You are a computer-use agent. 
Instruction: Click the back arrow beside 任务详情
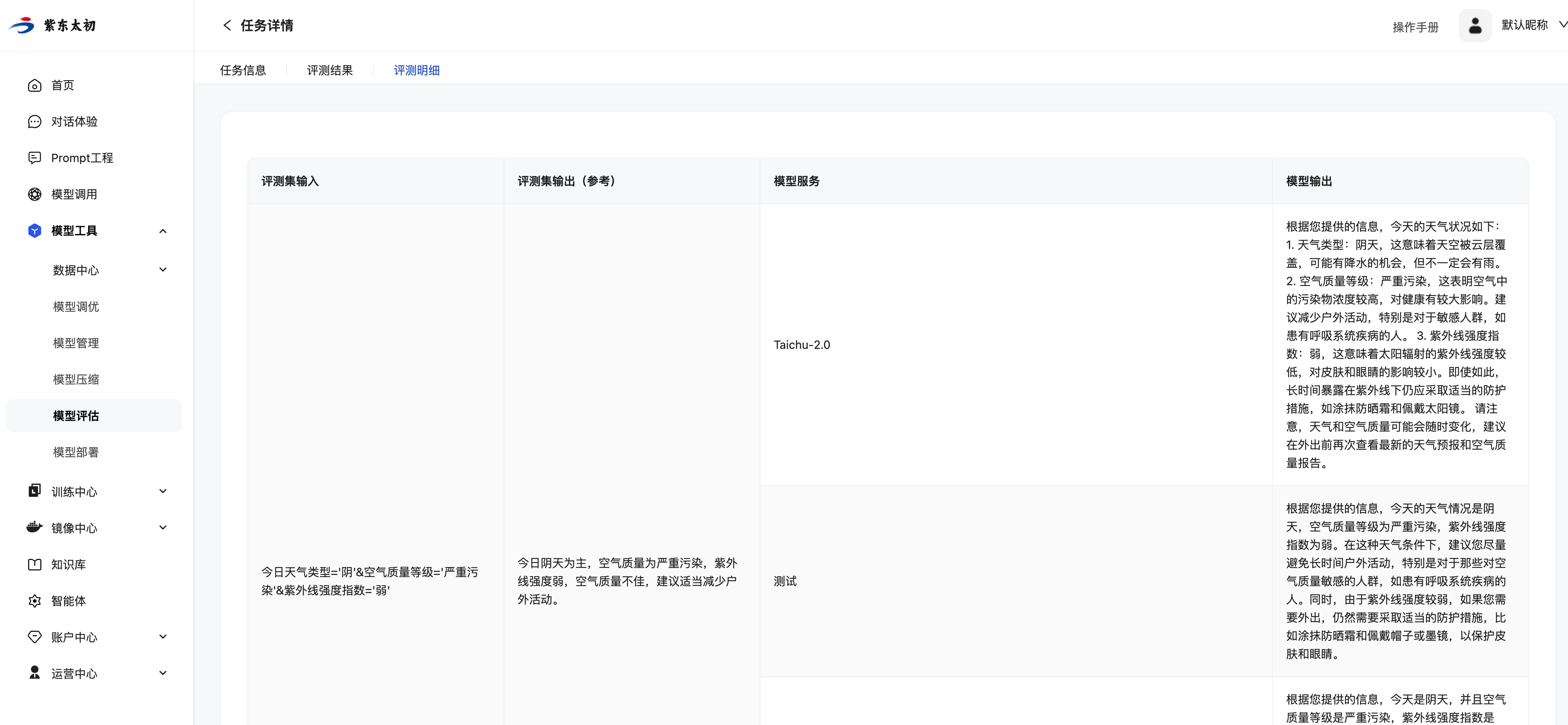227,26
